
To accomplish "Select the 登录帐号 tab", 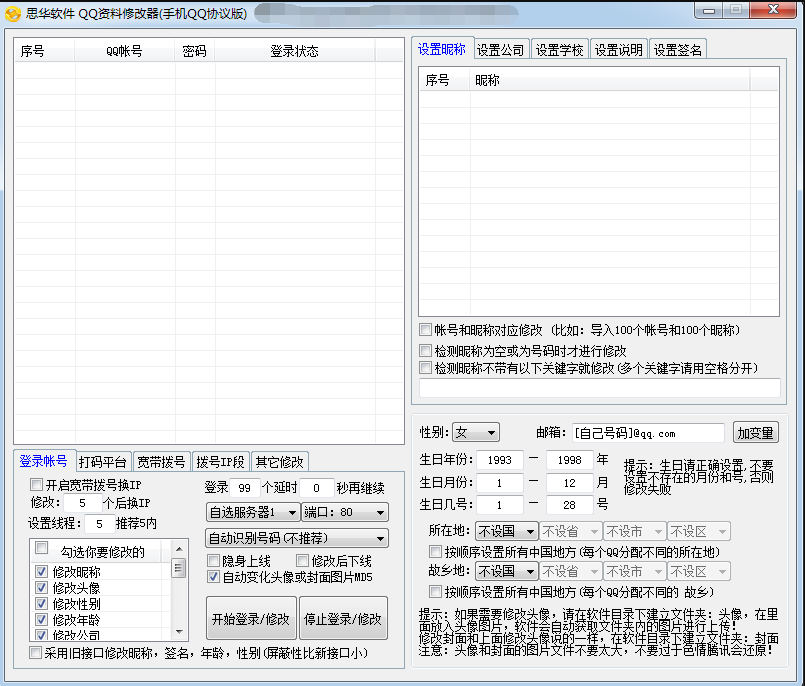I will pyautogui.click(x=44, y=461).
